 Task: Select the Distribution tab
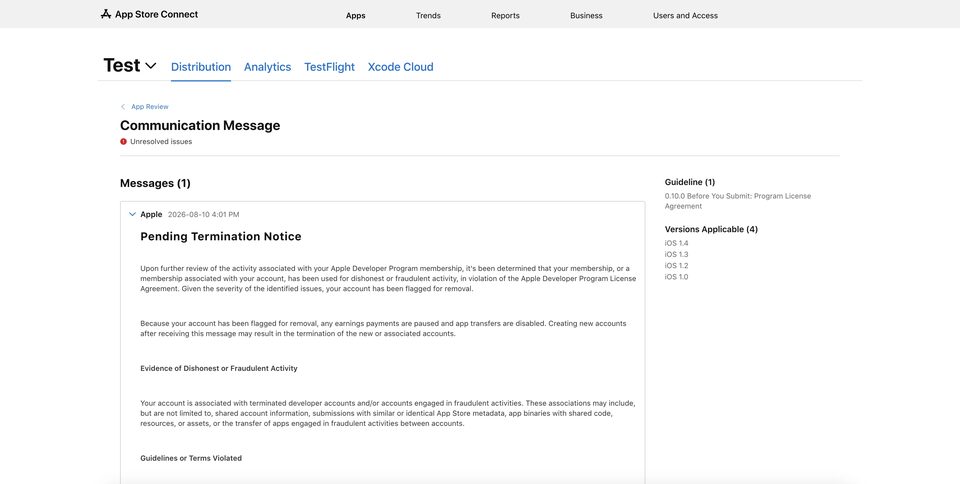tap(201, 67)
